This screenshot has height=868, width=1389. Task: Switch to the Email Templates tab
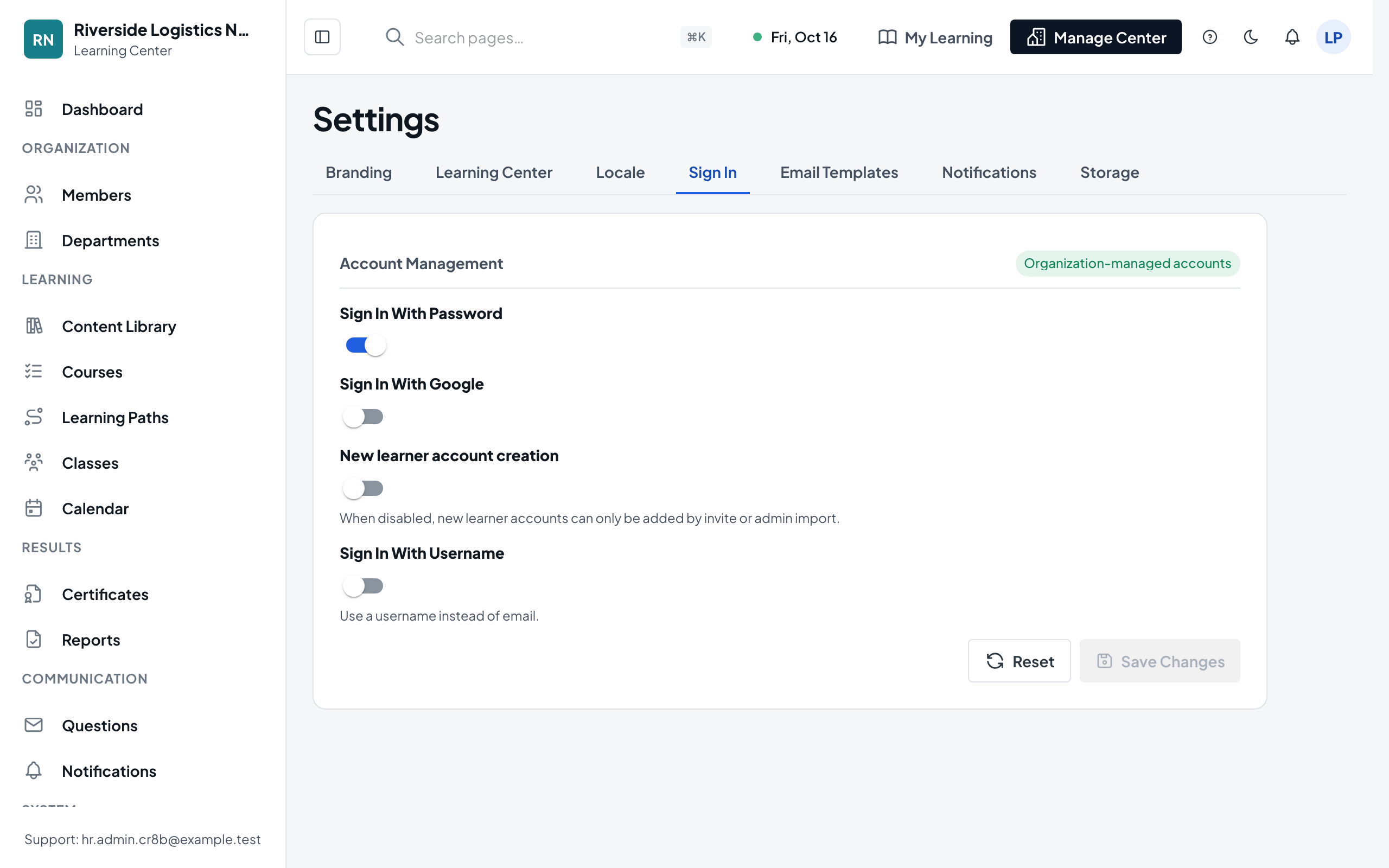(839, 173)
